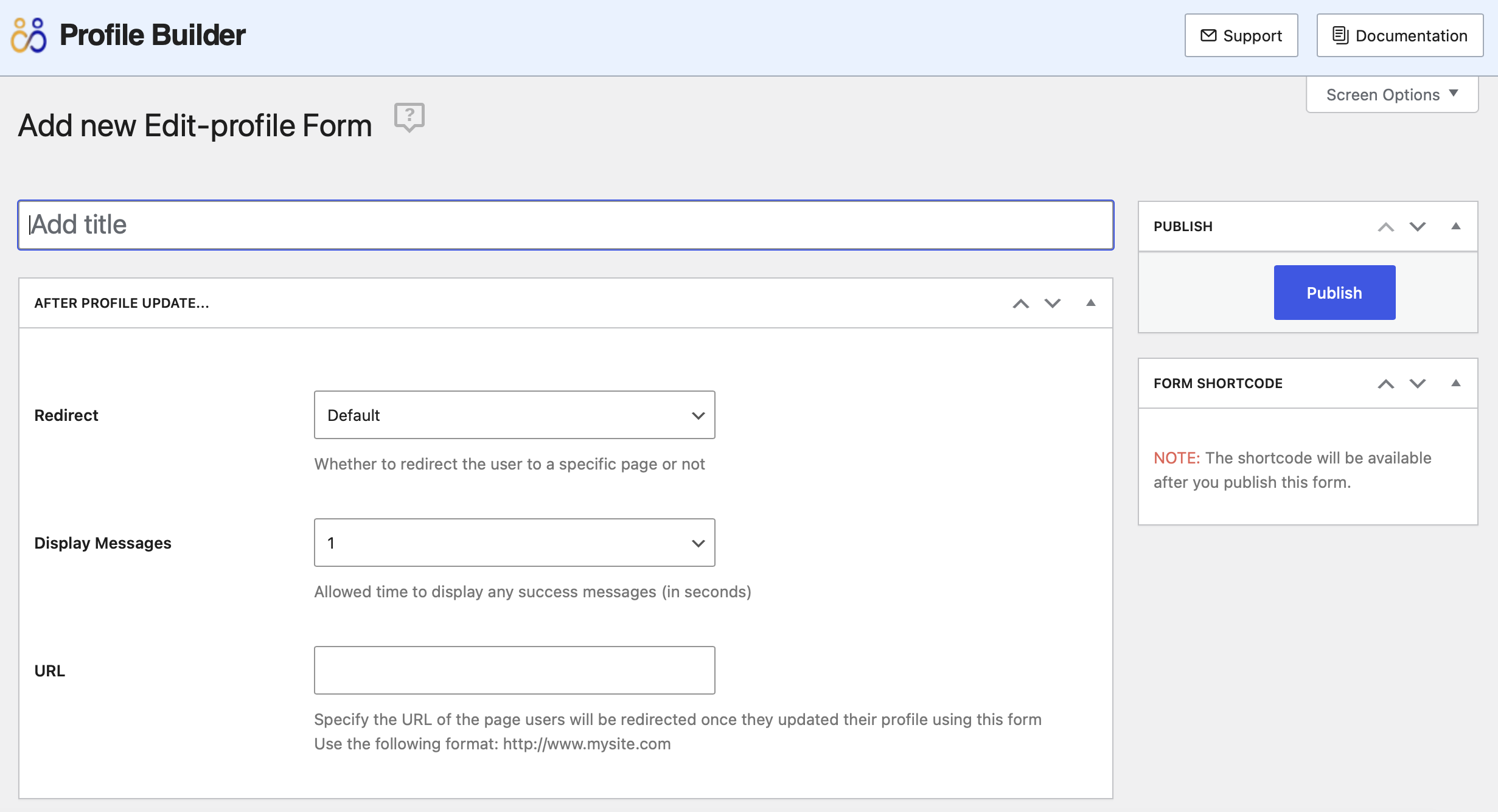The width and height of the screenshot is (1498, 812).
Task: Open the Redirect dropdown set to Default
Action: [514, 415]
